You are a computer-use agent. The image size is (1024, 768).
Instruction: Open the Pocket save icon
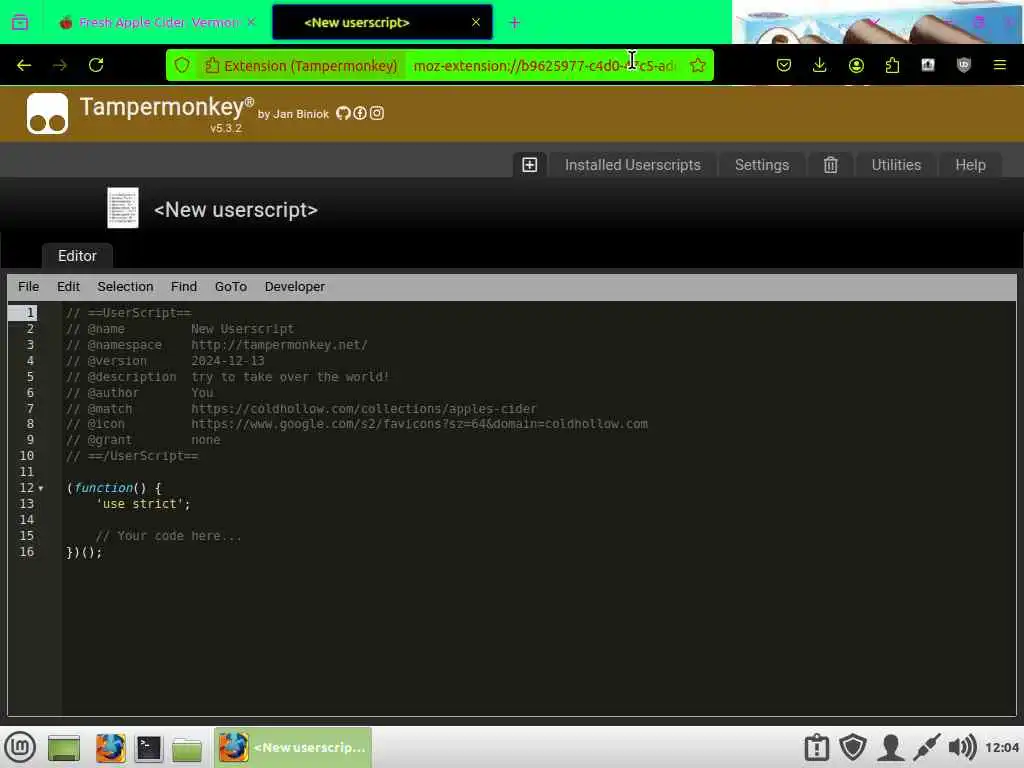[784, 65]
